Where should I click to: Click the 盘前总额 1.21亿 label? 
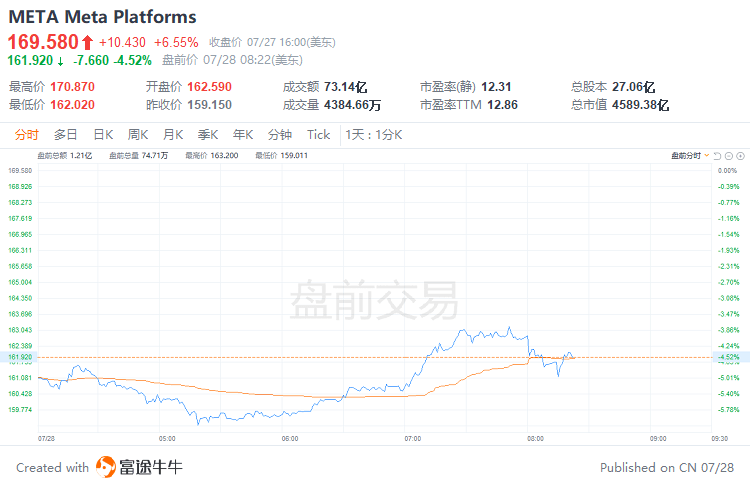[x=65, y=155]
